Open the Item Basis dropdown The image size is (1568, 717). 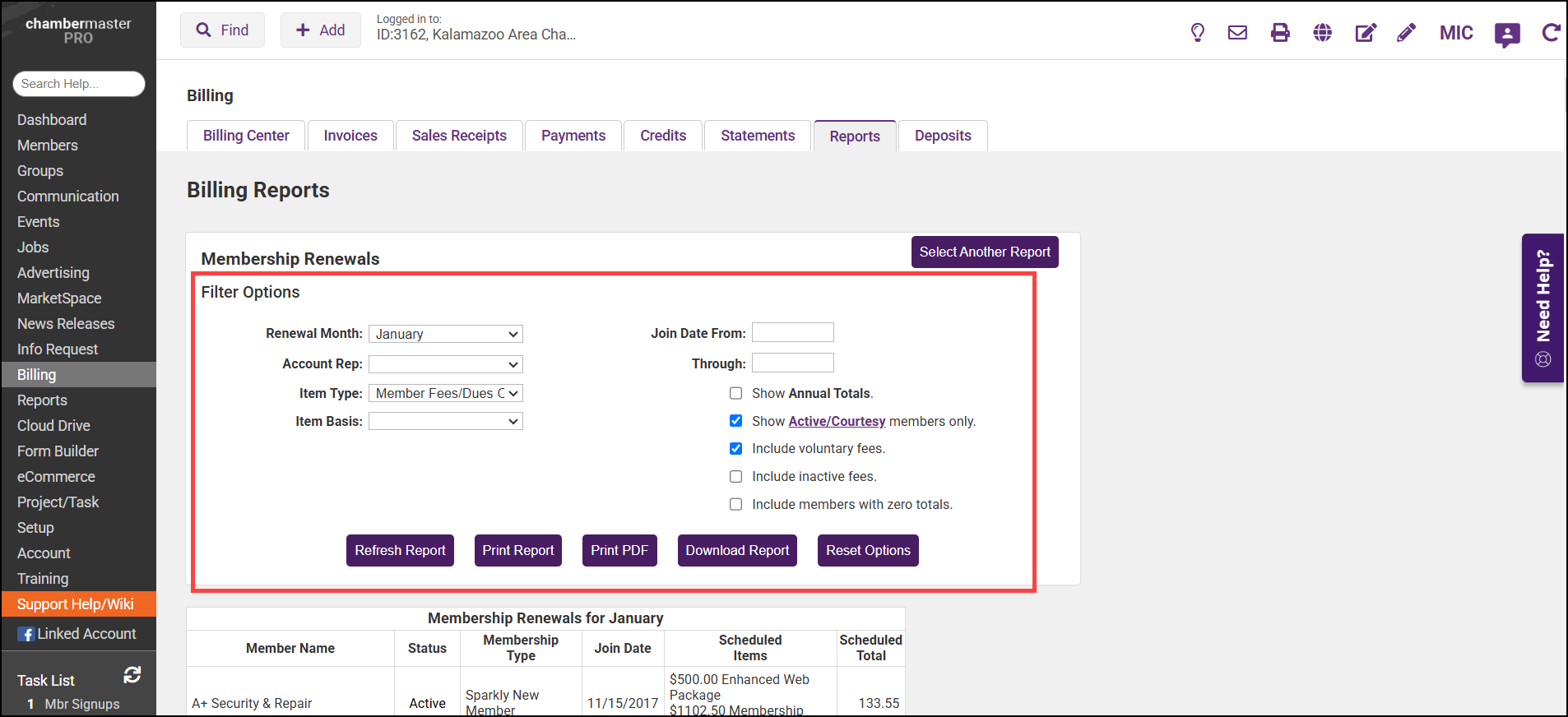(x=445, y=422)
